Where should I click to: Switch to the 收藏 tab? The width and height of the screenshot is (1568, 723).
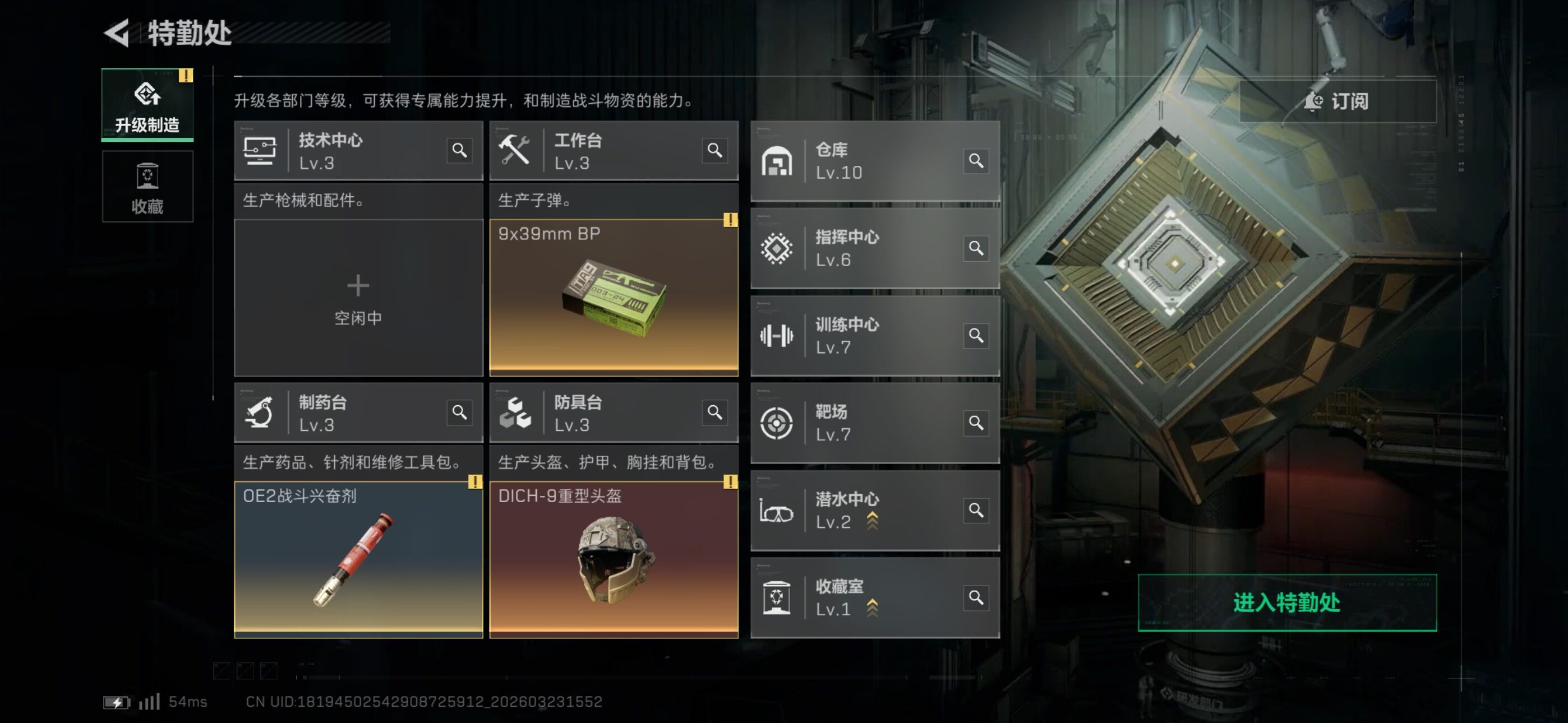147,187
